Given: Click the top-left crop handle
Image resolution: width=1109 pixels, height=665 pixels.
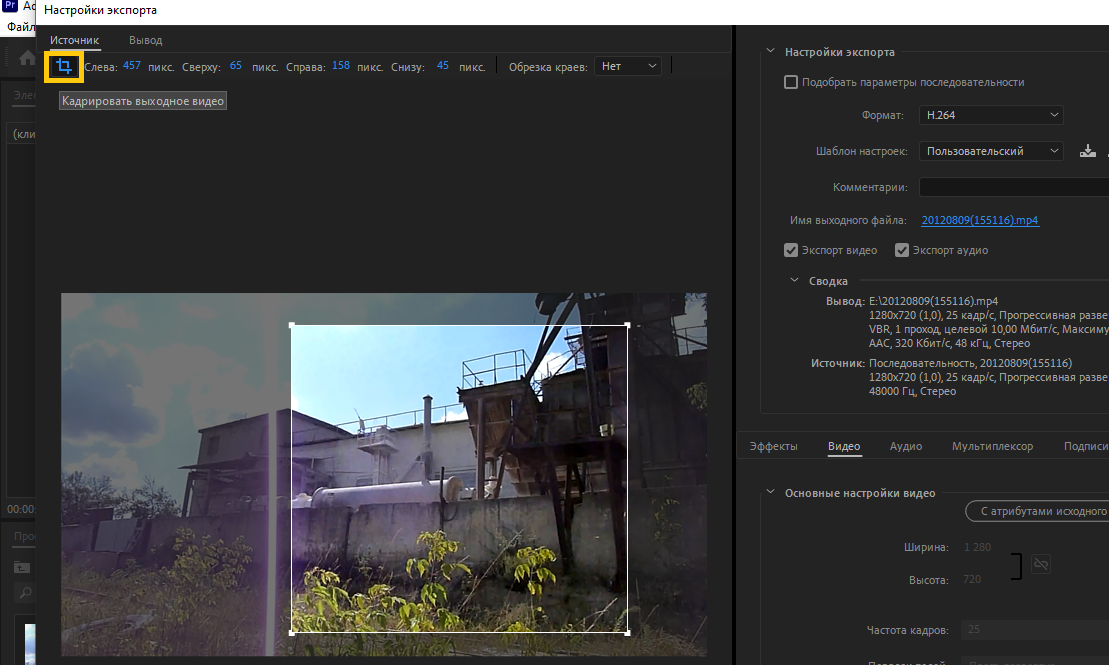Looking at the screenshot, I should click(x=292, y=325).
